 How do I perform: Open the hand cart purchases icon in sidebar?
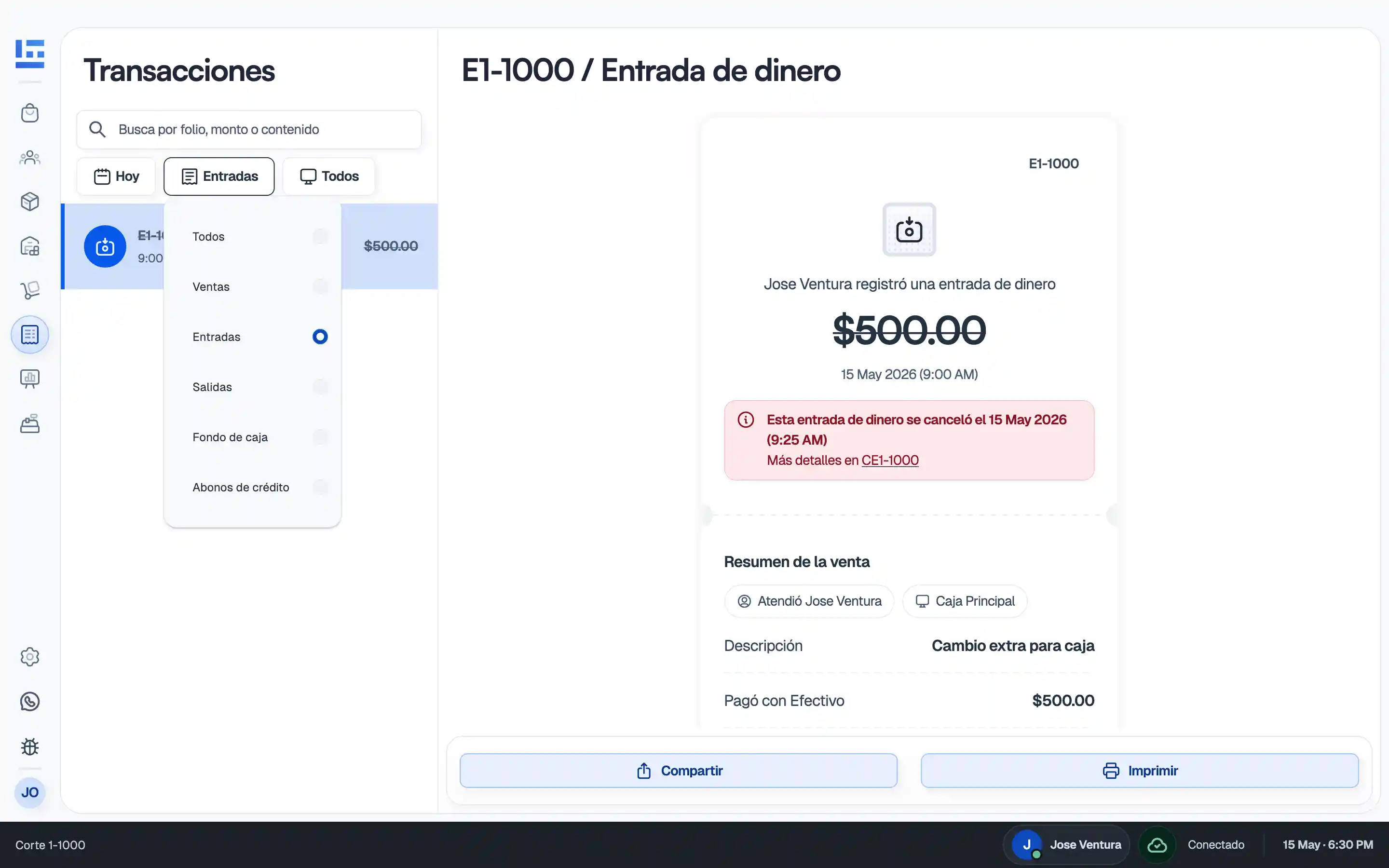(30, 290)
